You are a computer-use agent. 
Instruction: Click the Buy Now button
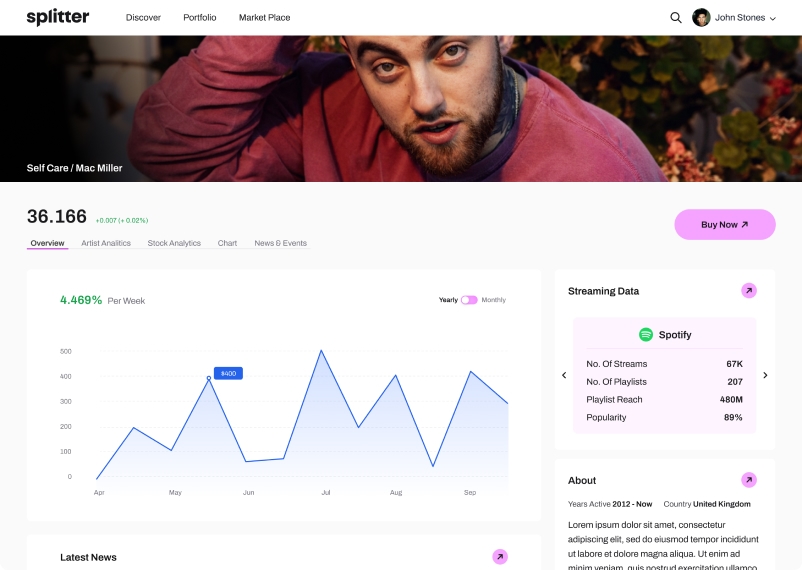click(x=725, y=224)
